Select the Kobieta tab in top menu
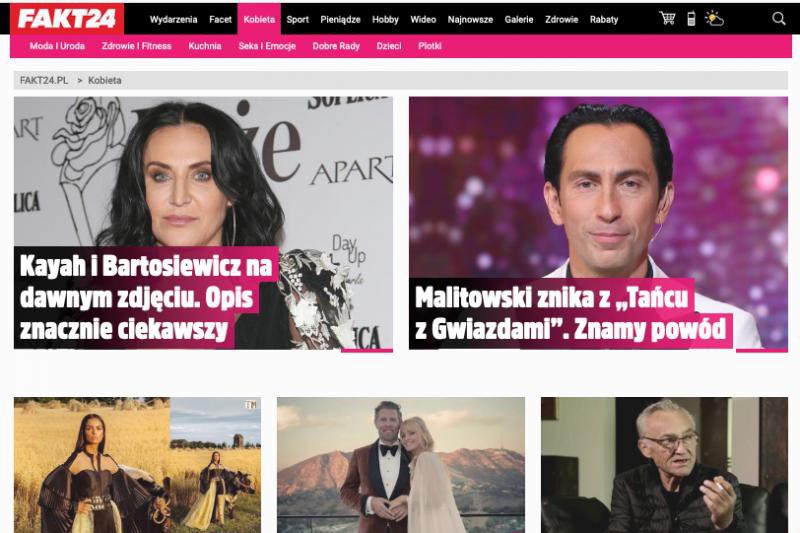Image resolution: width=800 pixels, height=533 pixels. tap(259, 19)
